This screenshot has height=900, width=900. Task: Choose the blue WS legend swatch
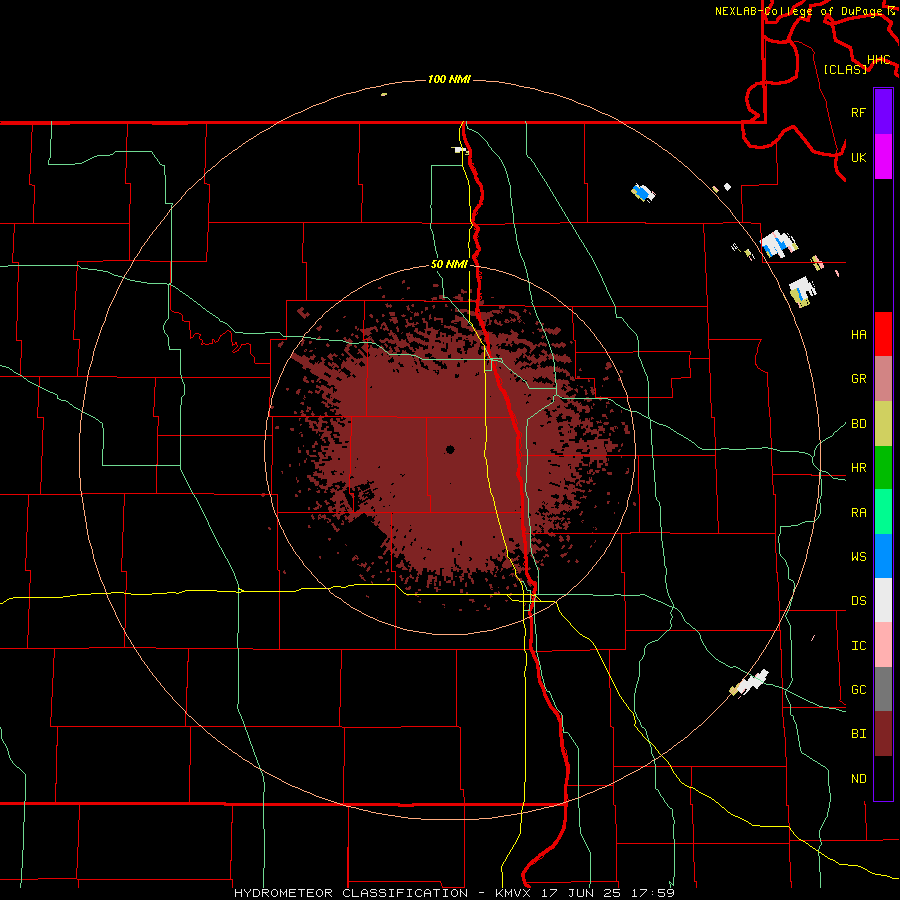[883, 556]
